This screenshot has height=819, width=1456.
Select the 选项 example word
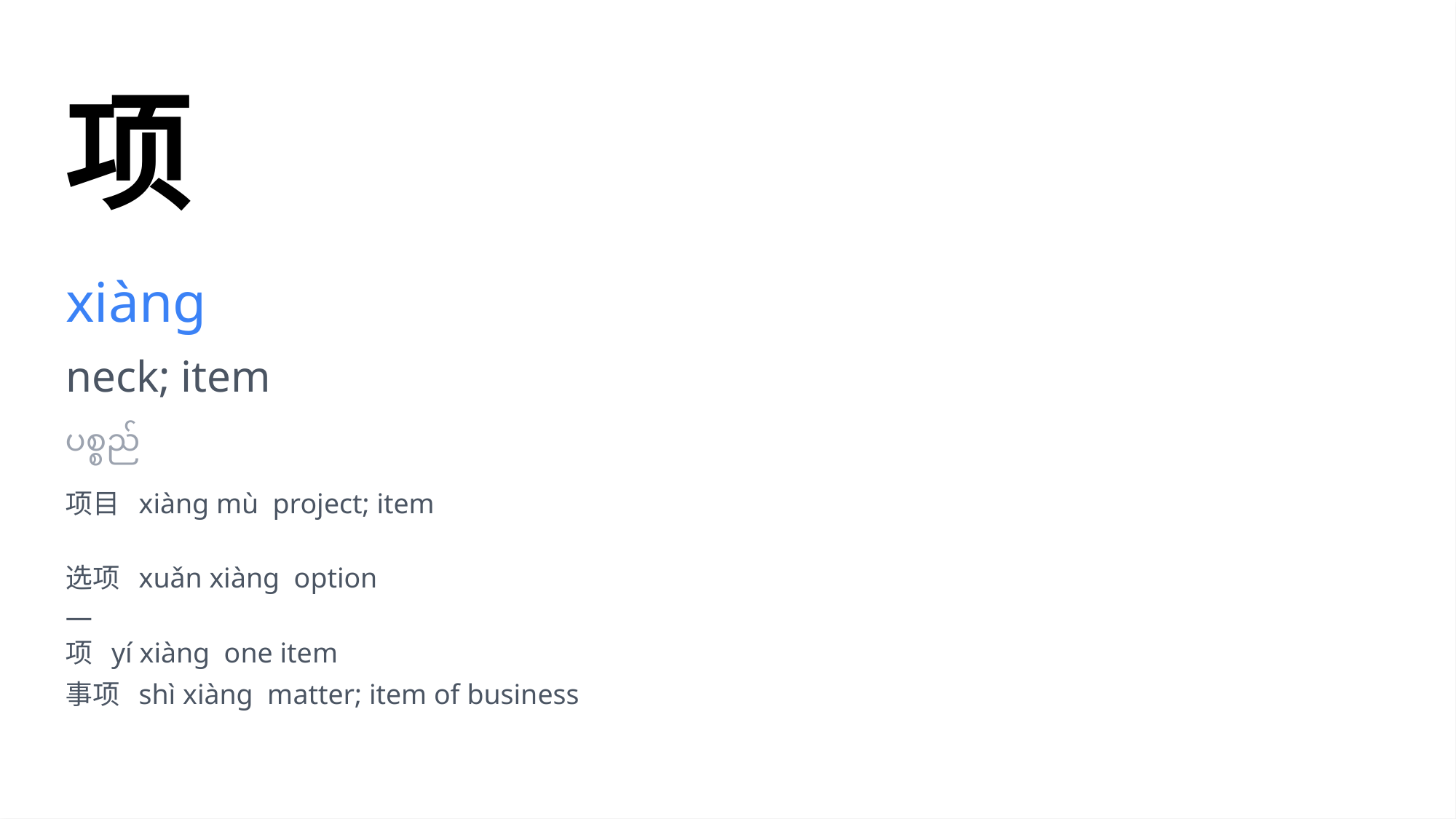(92, 578)
